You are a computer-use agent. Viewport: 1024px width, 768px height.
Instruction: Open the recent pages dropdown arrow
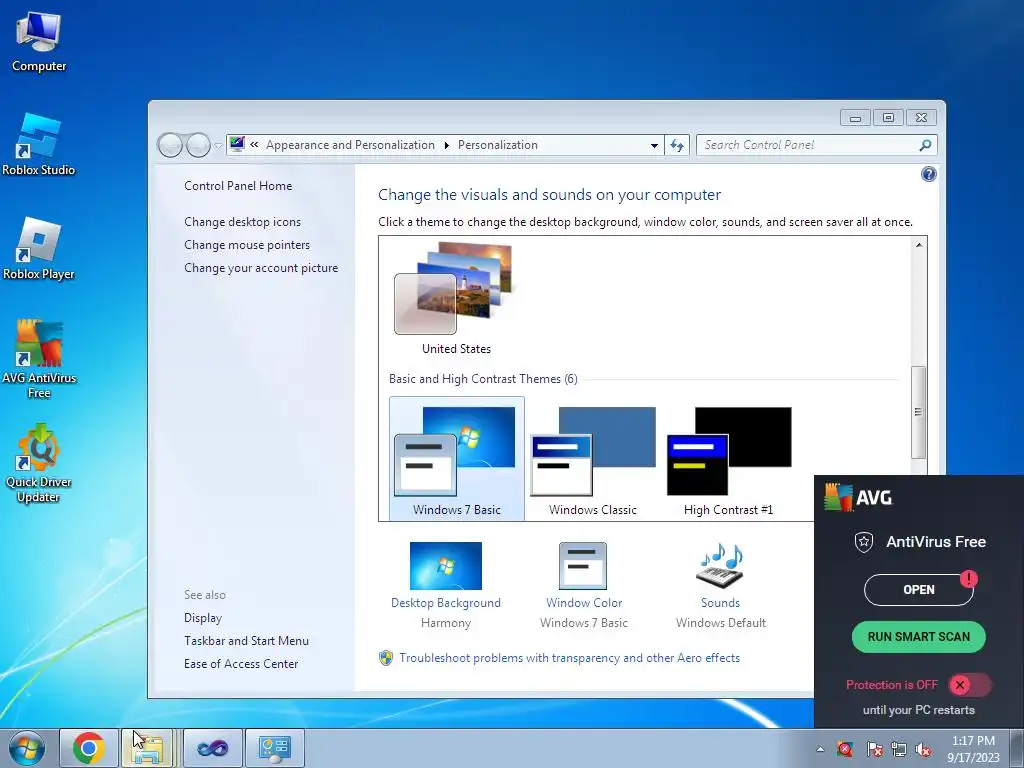point(218,146)
